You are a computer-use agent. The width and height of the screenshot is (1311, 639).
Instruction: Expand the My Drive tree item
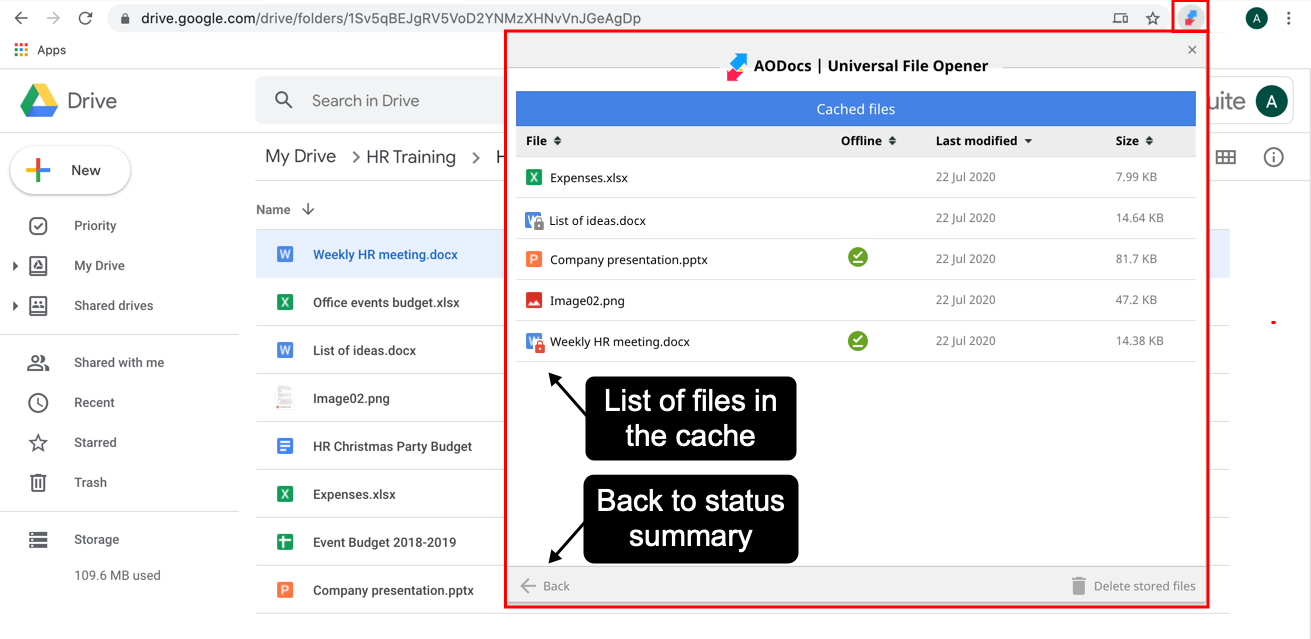15,266
